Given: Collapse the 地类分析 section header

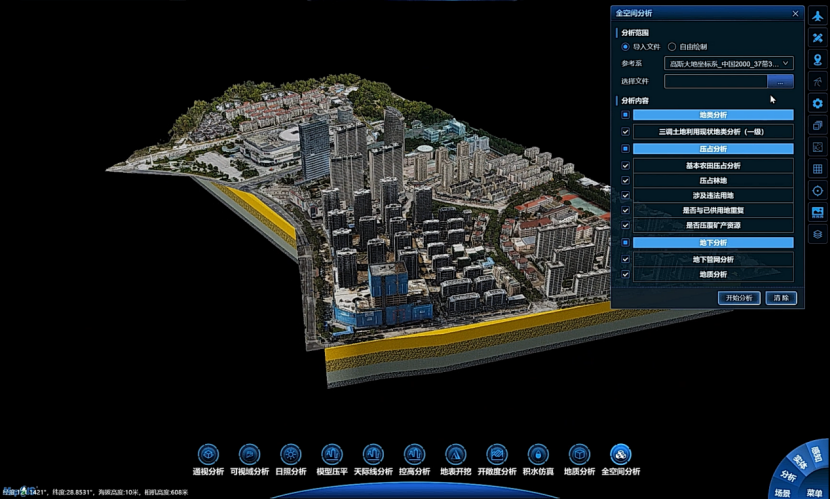Looking at the screenshot, I should point(713,115).
